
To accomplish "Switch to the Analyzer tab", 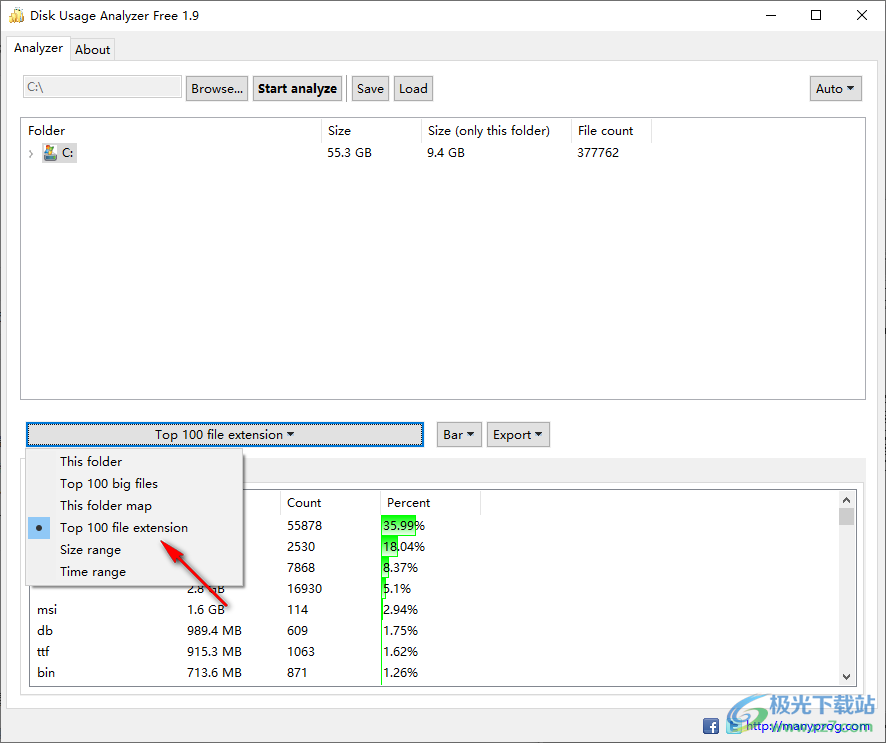I will point(38,48).
